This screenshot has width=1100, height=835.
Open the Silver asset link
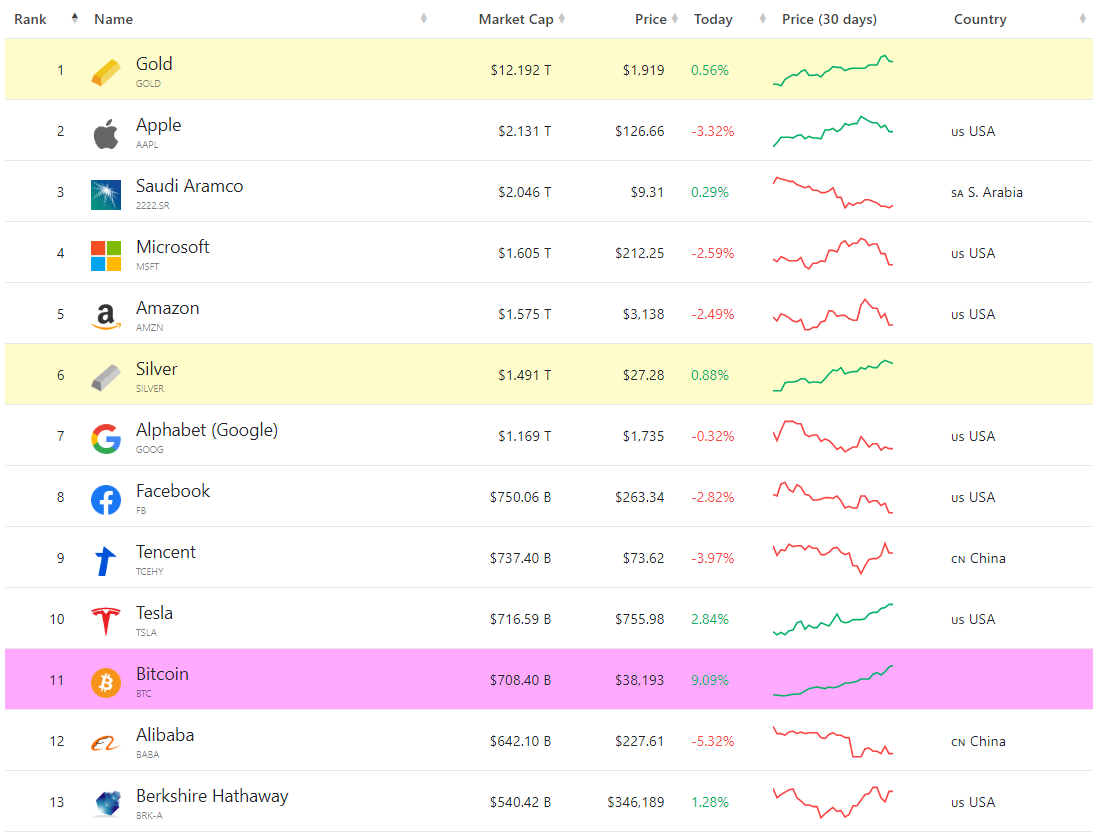tap(157, 369)
